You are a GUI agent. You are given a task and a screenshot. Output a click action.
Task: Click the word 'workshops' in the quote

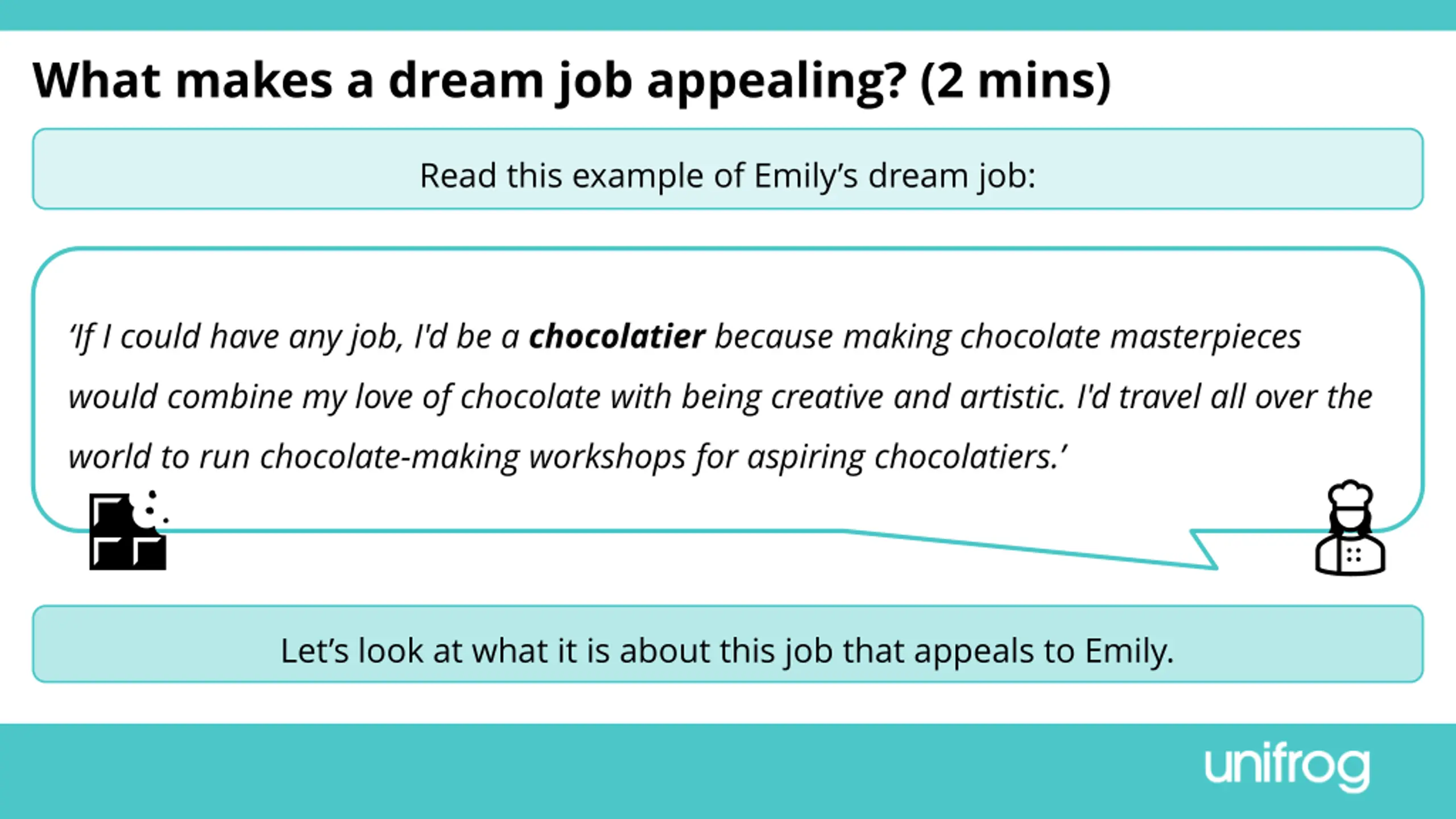(x=606, y=457)
